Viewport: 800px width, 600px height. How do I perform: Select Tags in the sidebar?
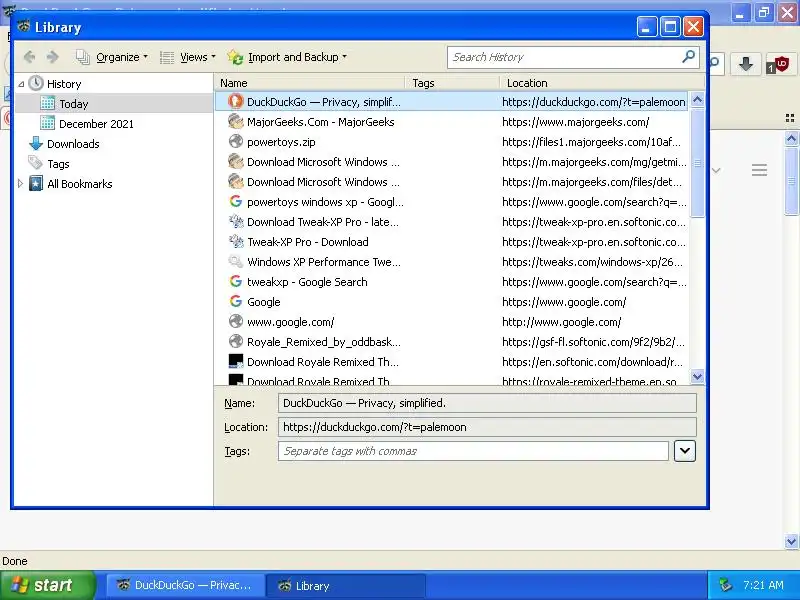click(x=58, y=164)
